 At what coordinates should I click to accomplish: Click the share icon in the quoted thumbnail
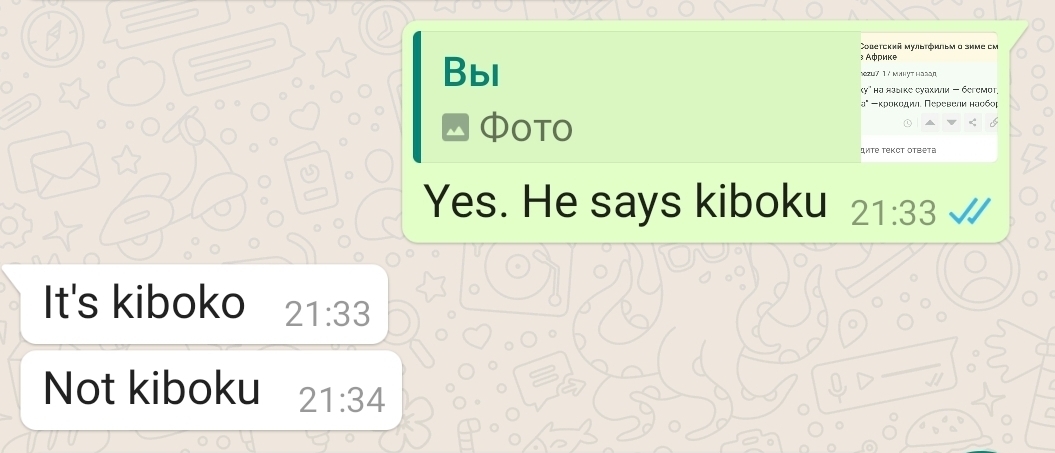coord(972,123)
